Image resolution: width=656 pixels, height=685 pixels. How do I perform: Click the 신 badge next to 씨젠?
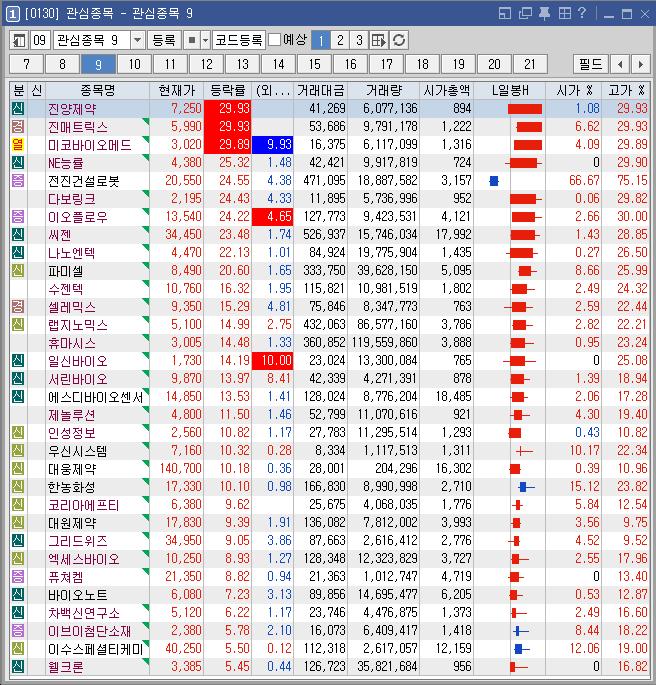pyautogui.click(x=17, y=235)
